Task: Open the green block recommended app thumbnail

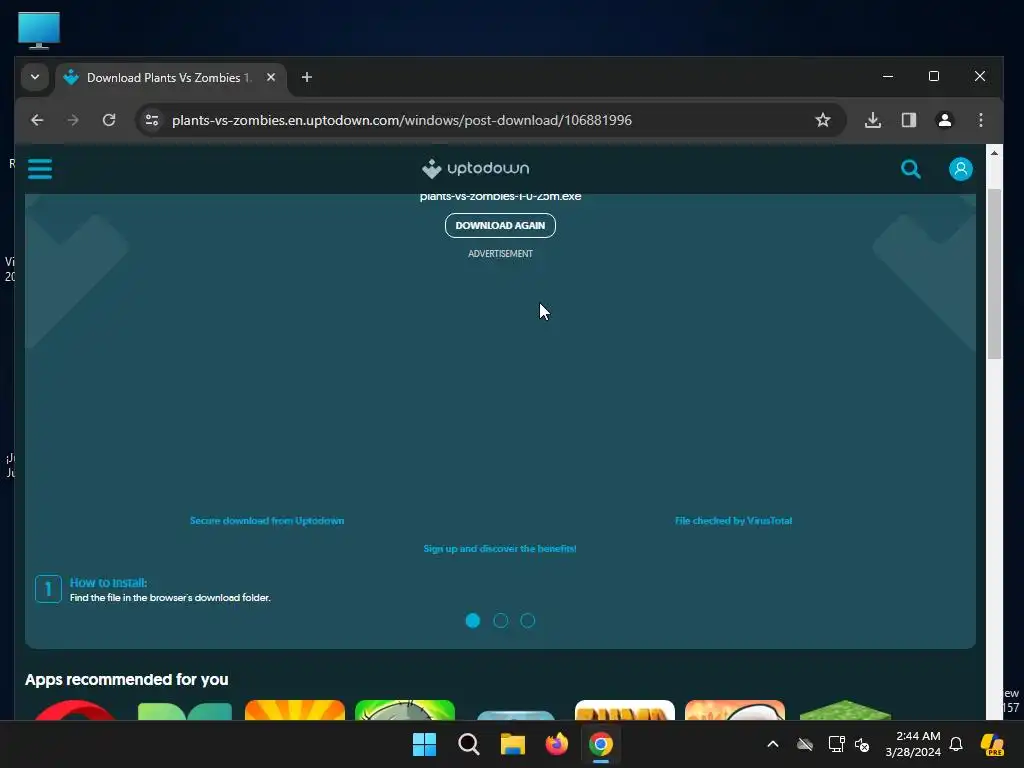Action: 845,710
